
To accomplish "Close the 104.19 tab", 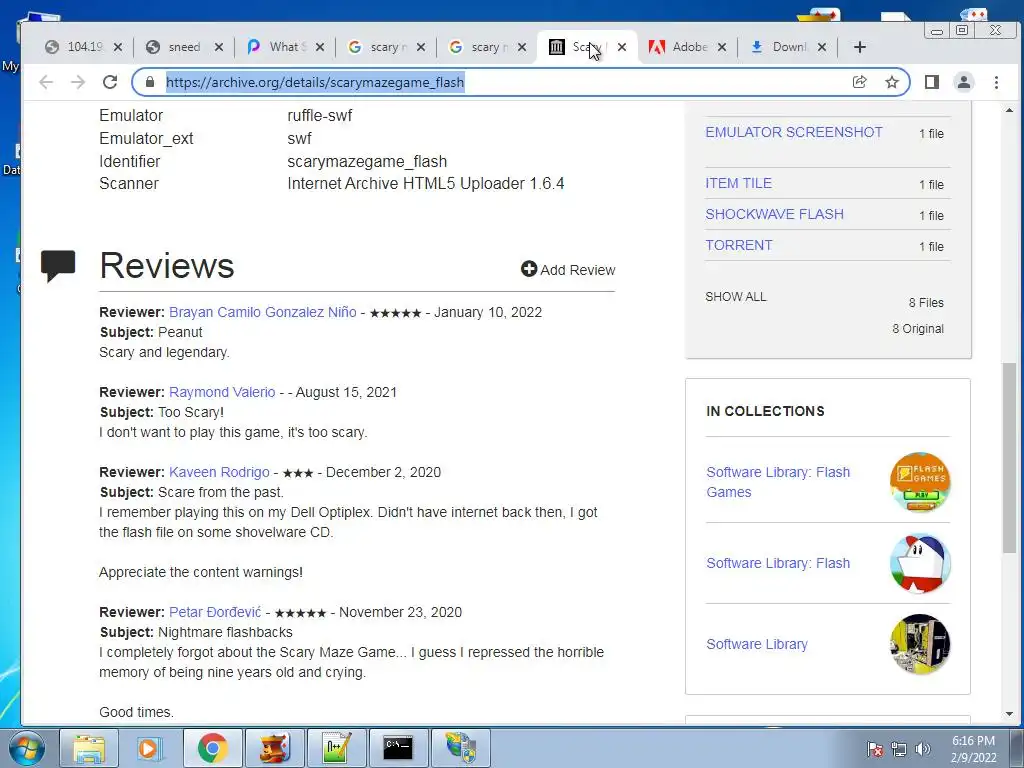I will (x=118, y=47).
